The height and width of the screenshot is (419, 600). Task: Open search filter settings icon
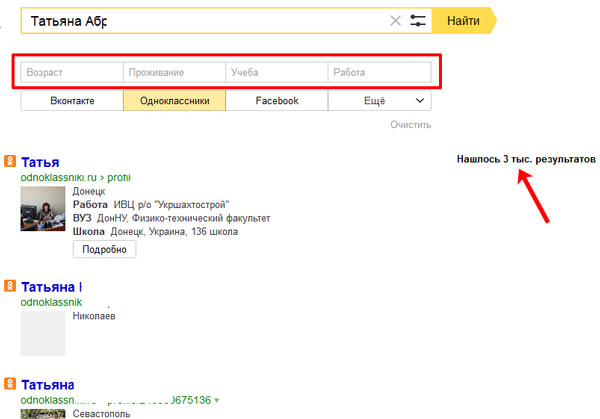(x=418, y=21)
